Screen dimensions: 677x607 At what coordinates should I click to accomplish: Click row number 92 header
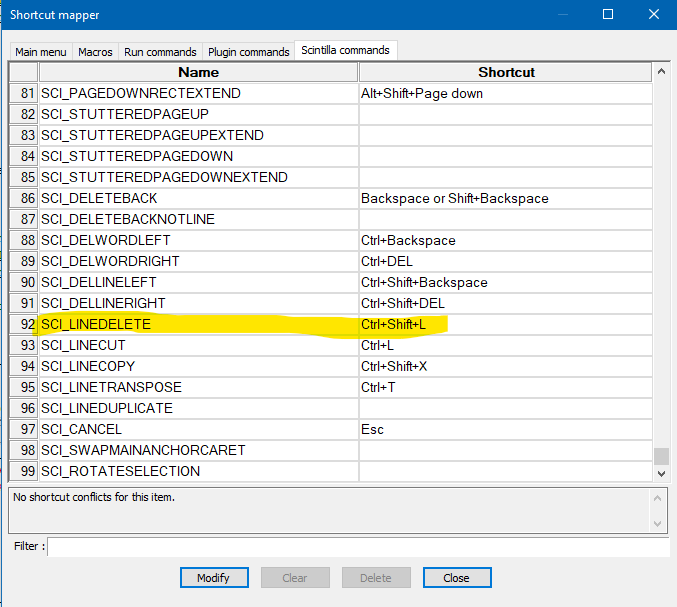[24, 324]
